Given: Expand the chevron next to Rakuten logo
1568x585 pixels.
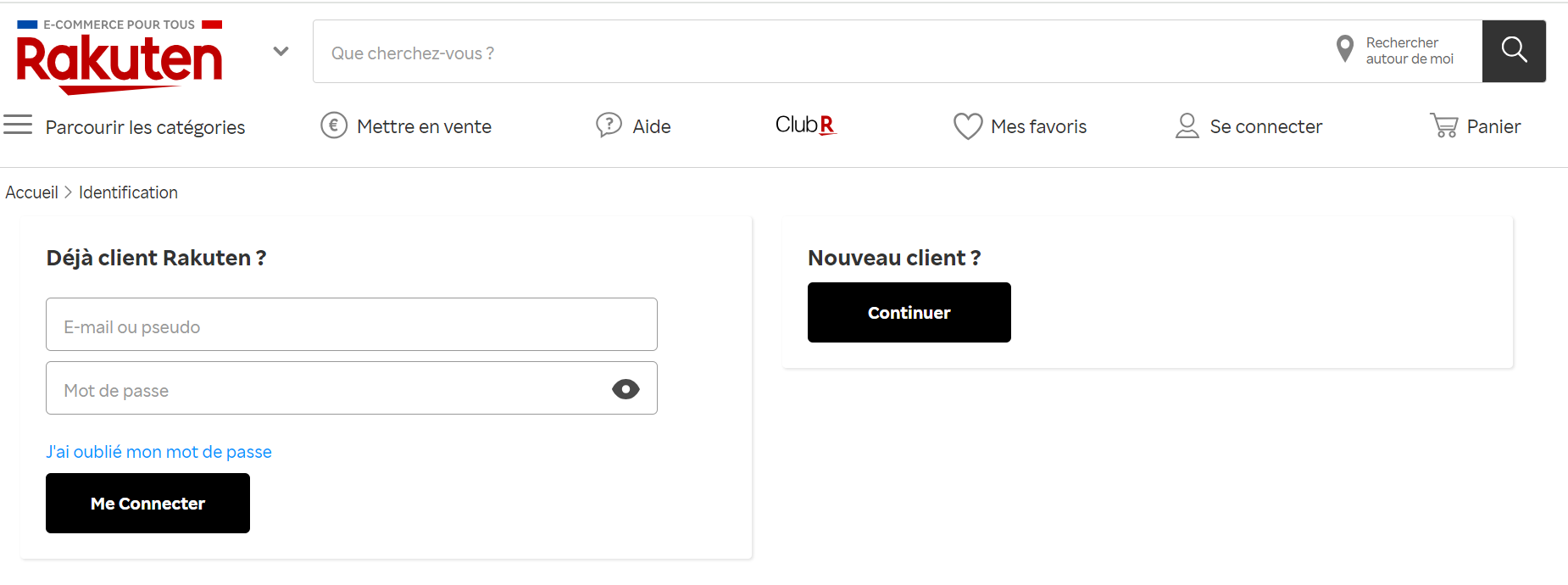Looking at the screenshot, I should [281, 52].
